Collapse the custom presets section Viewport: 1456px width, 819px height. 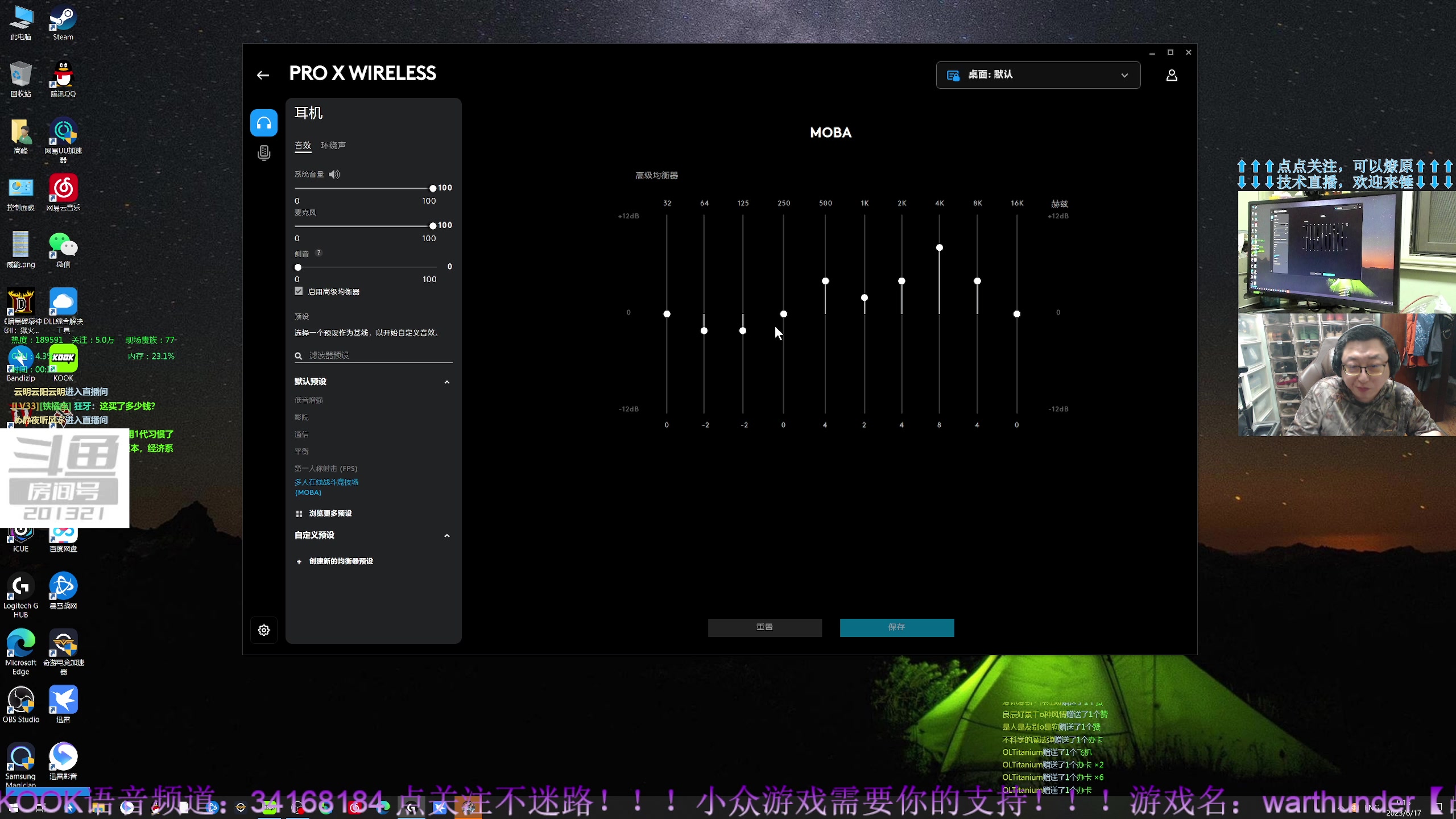coord(447,536)
